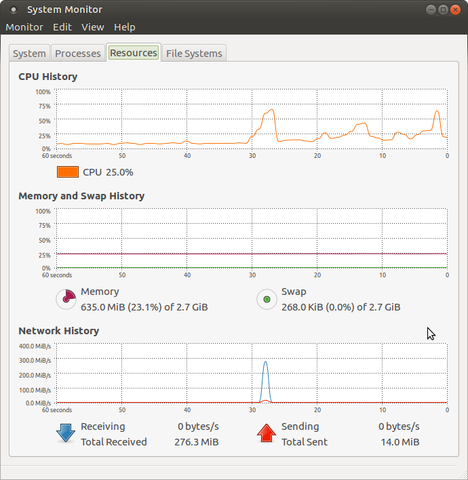Click the network history graph

click(252, 373)
